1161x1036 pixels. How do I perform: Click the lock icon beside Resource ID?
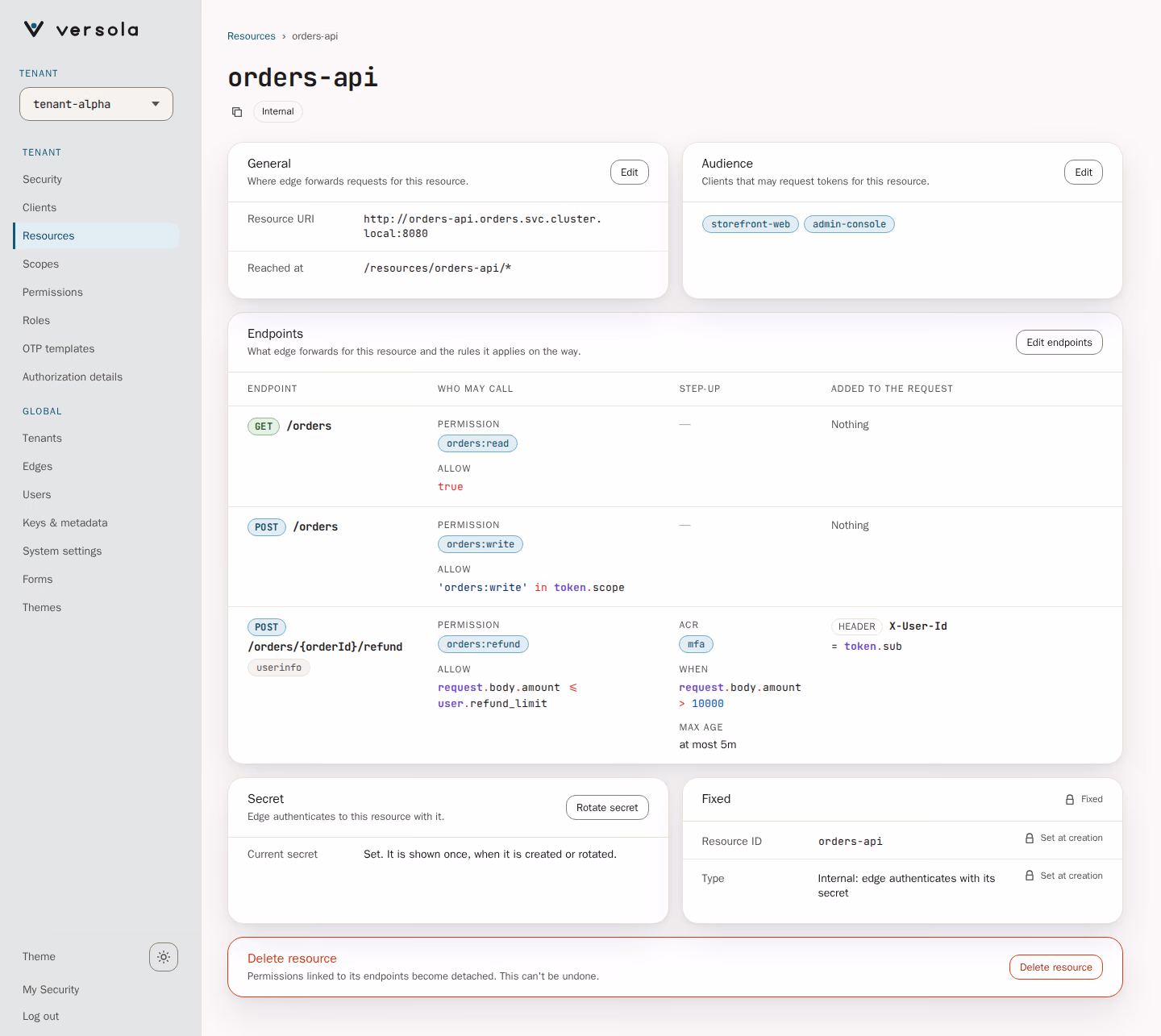1030,838
